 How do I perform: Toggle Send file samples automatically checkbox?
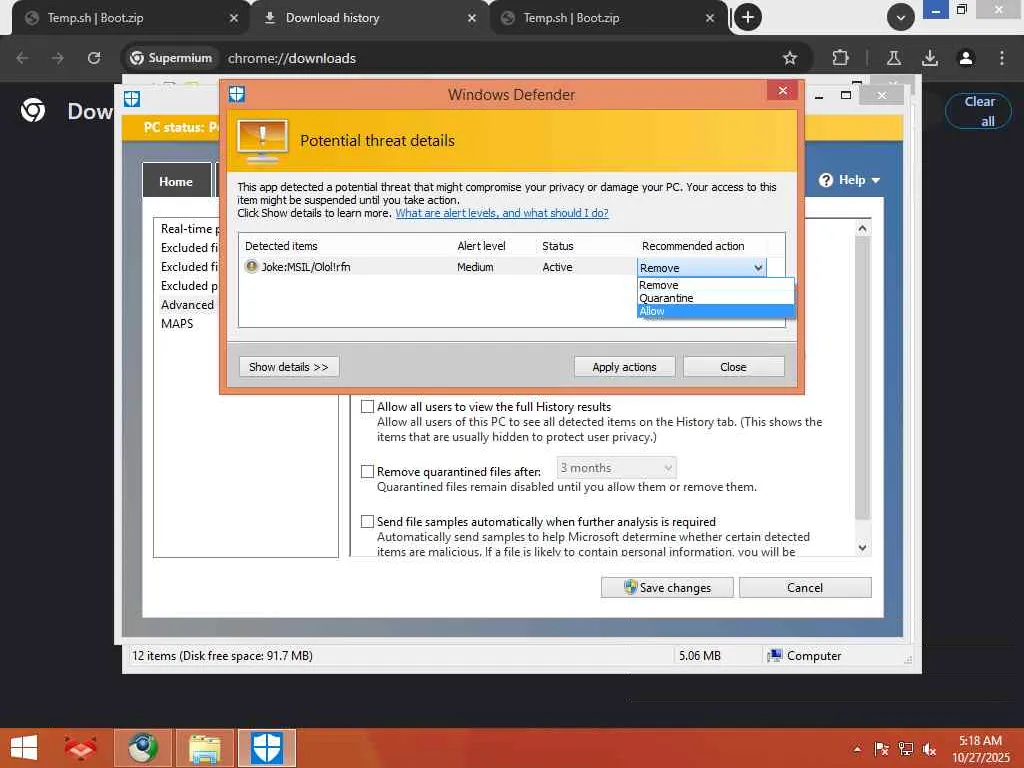click(368, 522)
